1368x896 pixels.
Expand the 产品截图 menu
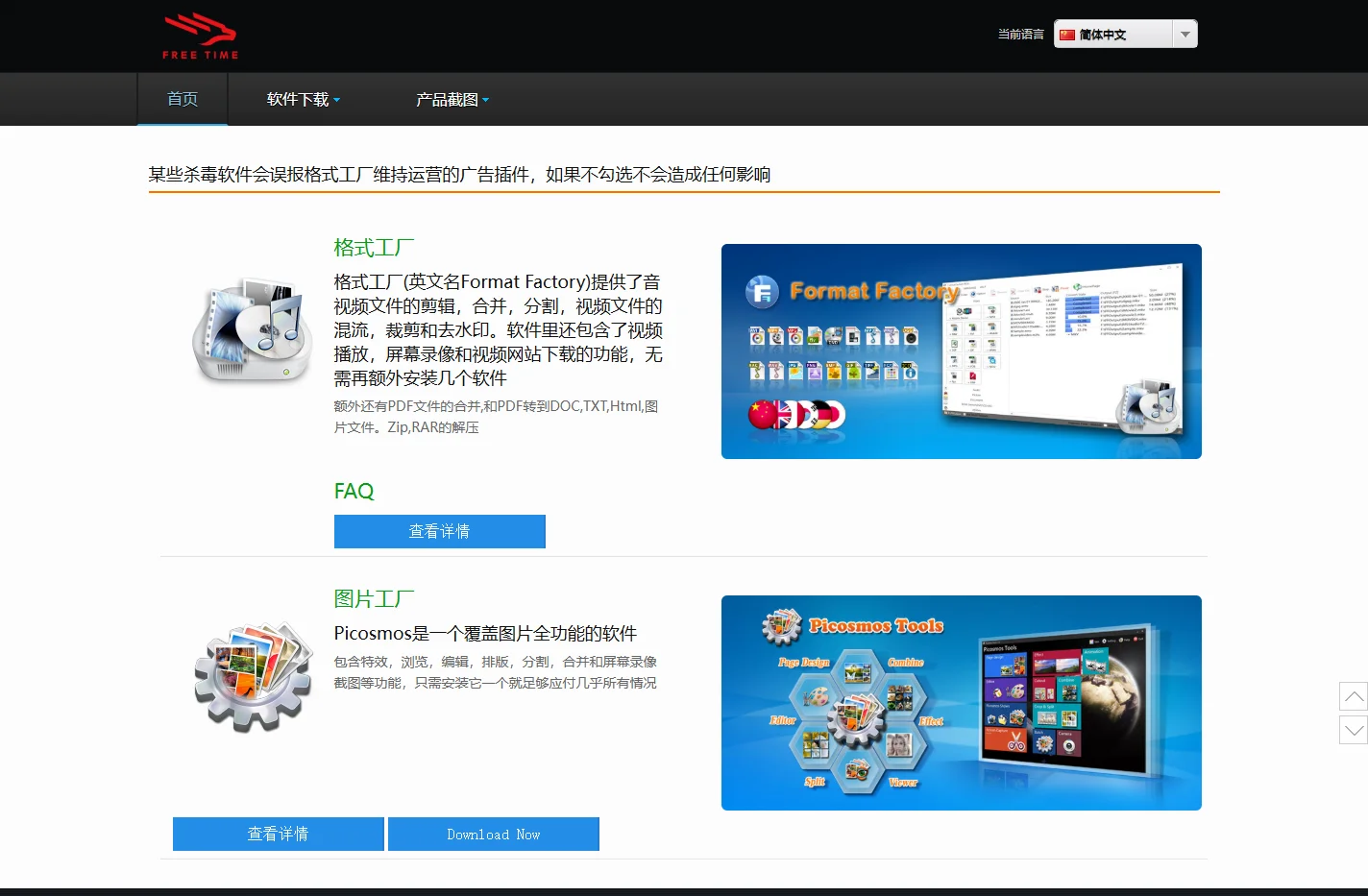point(452,99)
